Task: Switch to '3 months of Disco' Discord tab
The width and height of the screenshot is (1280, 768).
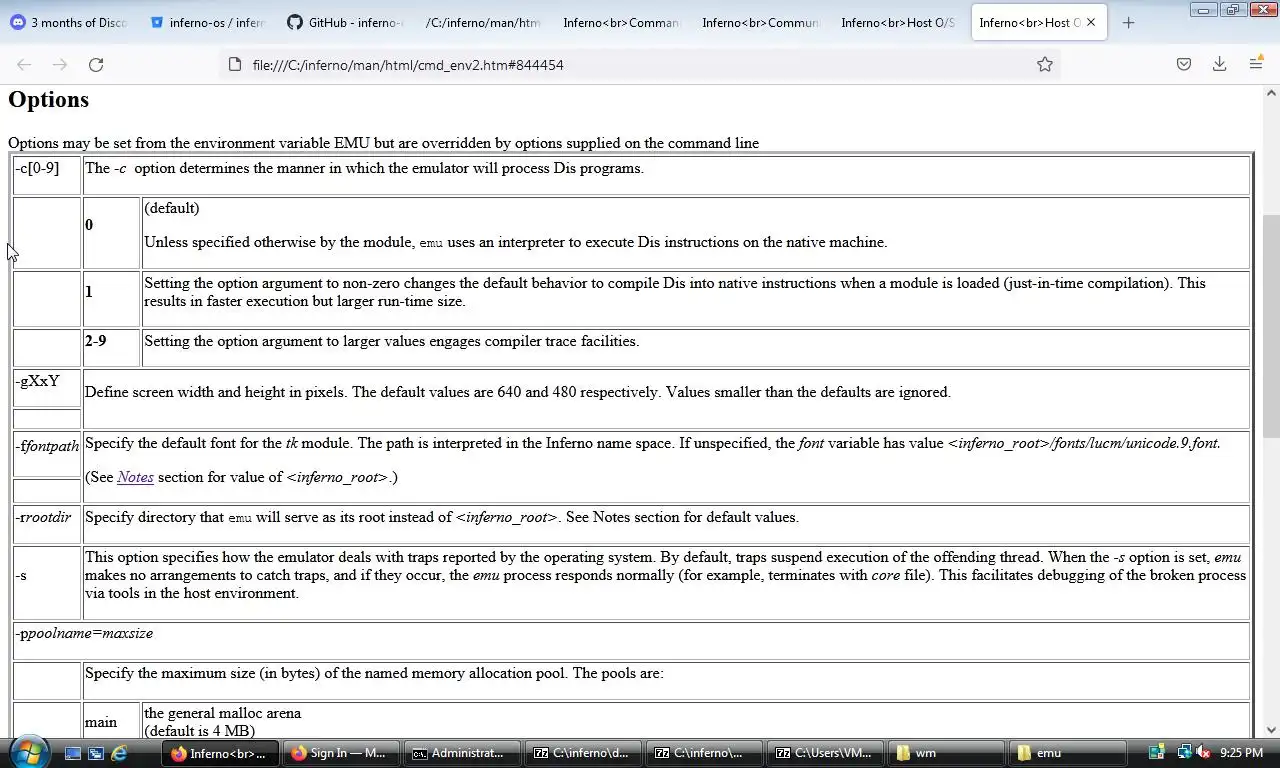Action: coord(69,22)
